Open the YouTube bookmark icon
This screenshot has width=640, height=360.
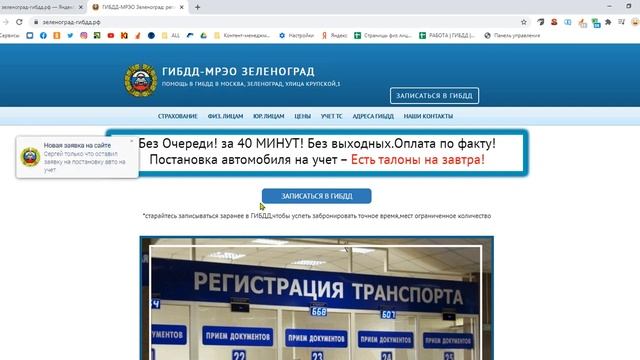pos(111,36)
